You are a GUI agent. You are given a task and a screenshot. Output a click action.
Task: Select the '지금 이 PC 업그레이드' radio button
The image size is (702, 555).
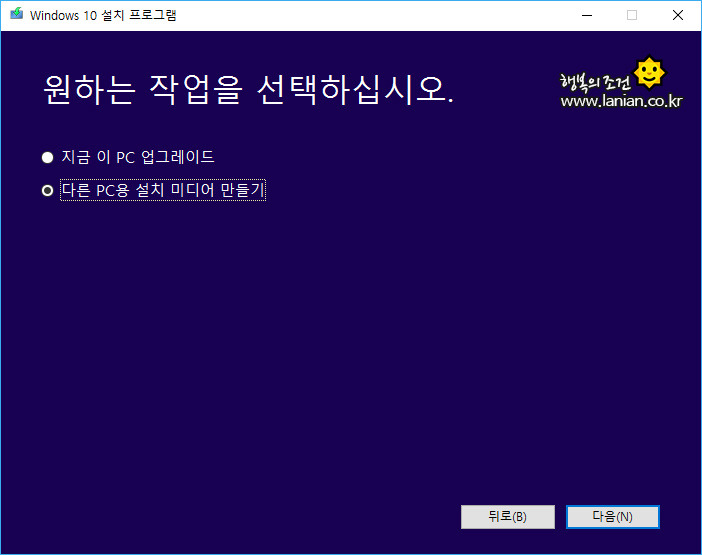click(47, 158)
